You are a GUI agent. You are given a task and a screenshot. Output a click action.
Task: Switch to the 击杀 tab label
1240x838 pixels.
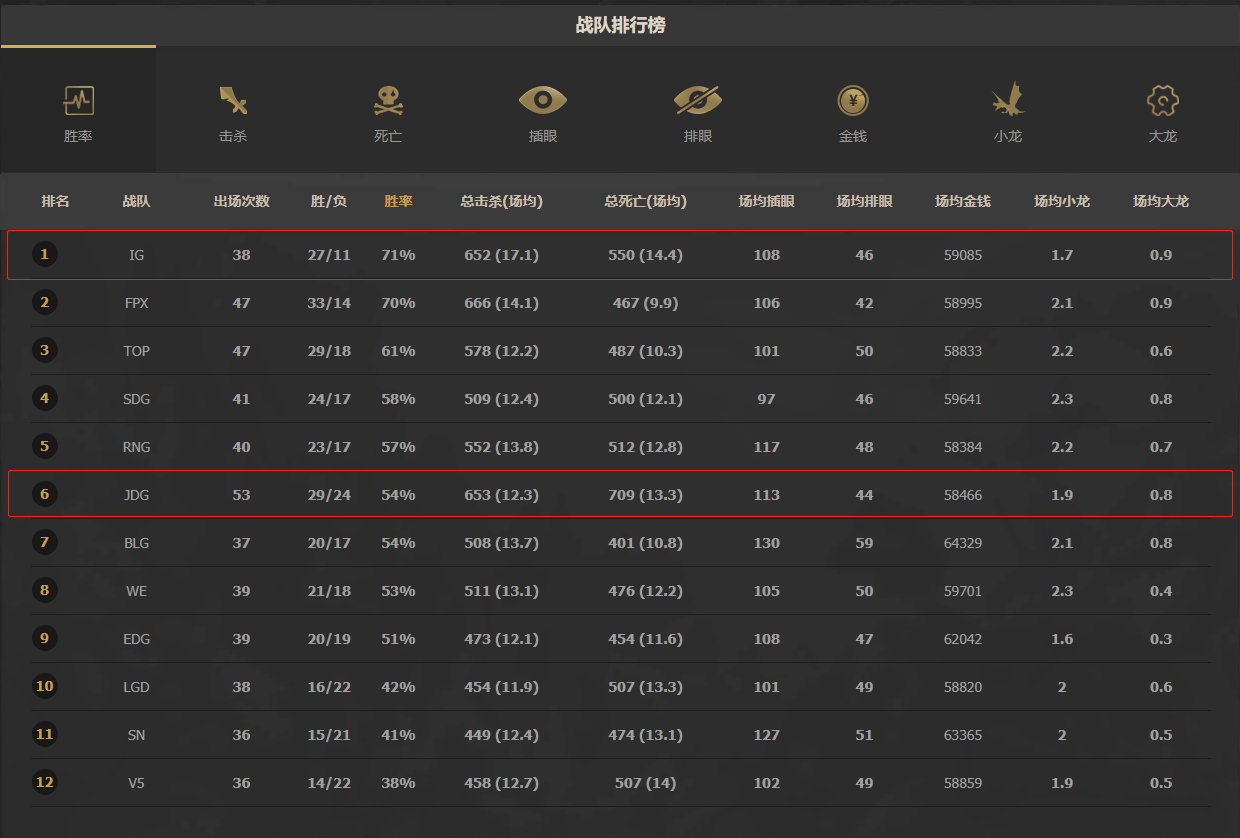point(233,136)
